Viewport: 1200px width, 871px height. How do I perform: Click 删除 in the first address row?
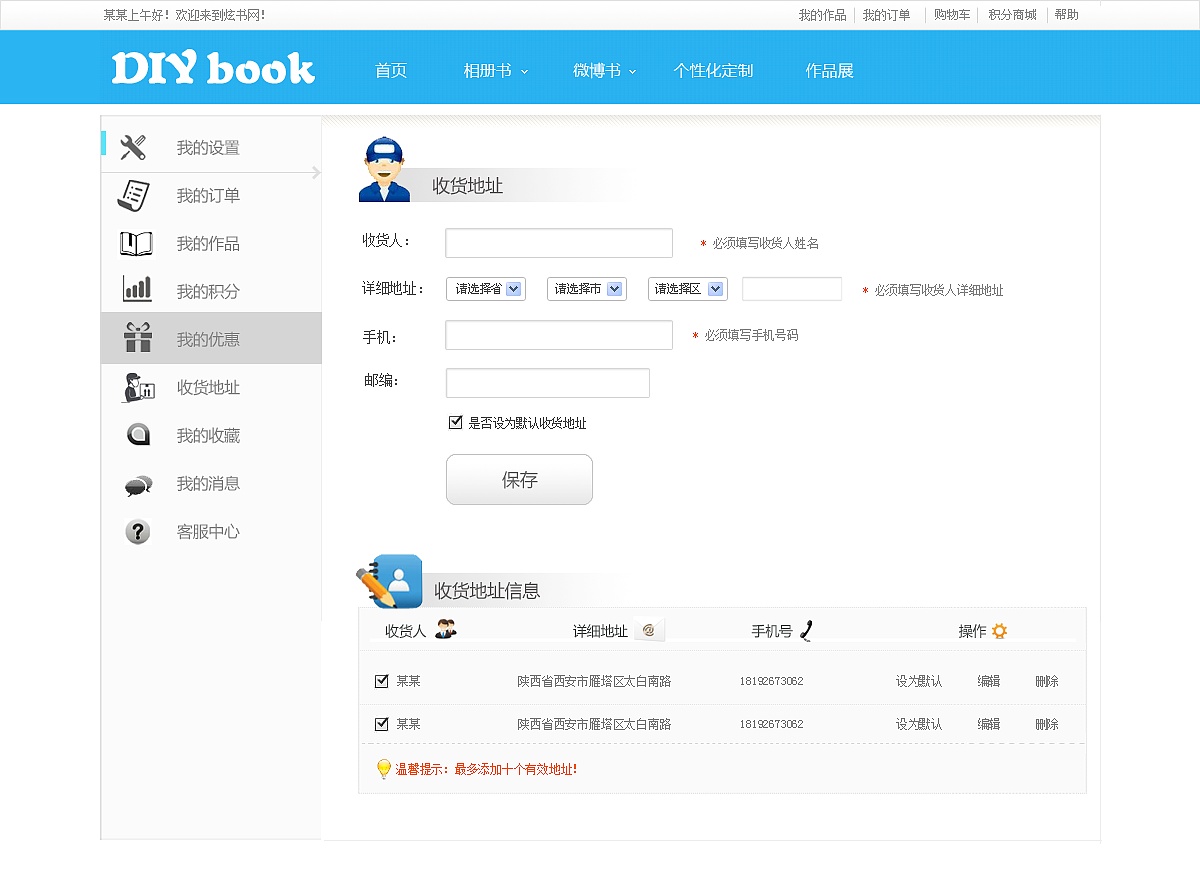click(x=1047, y=681)
